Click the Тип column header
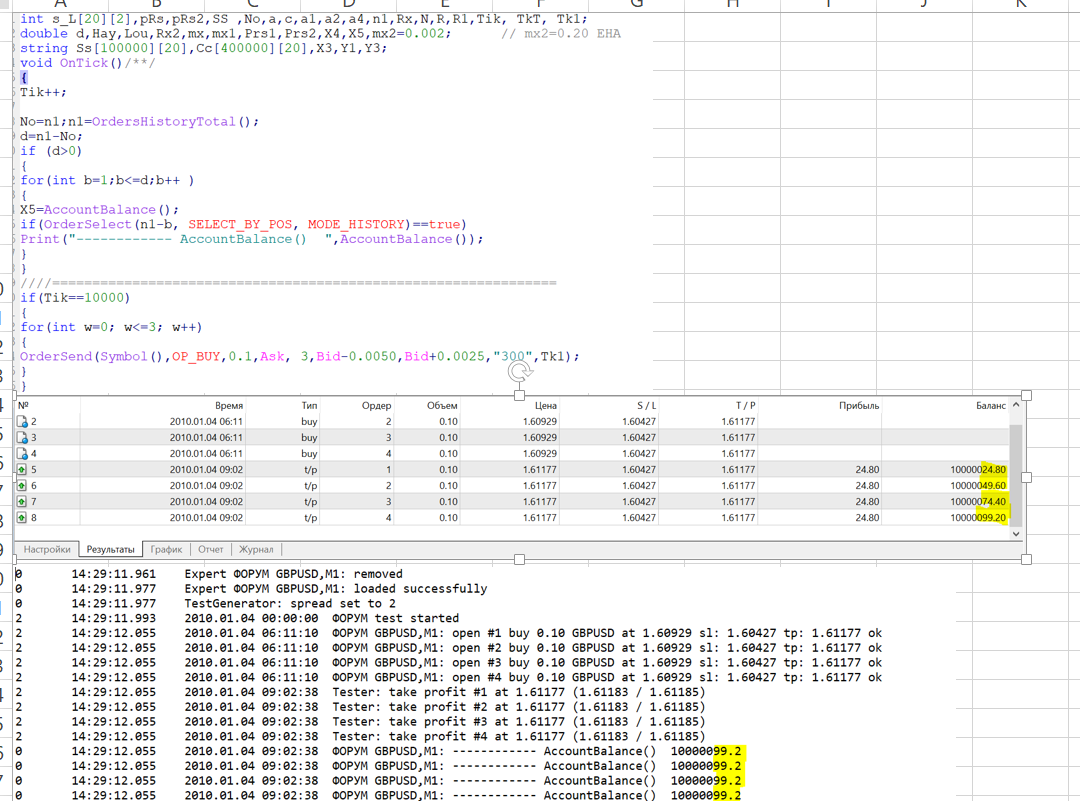 [x=309, y=406]
